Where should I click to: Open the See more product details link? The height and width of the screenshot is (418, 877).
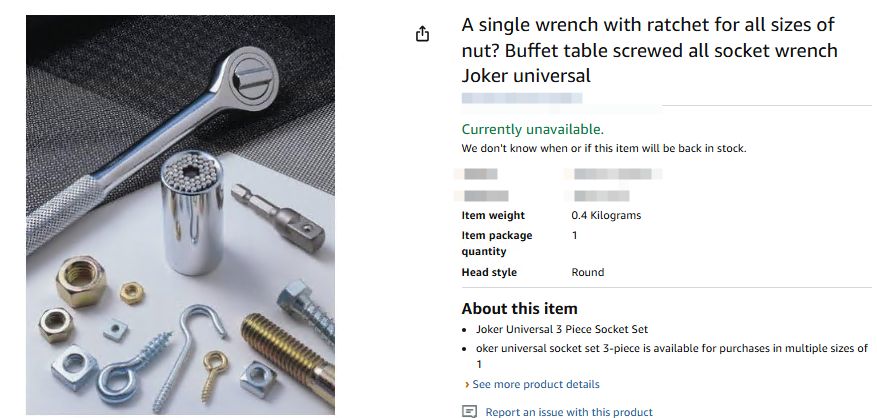pyautogui.click(x=536, y=384)
